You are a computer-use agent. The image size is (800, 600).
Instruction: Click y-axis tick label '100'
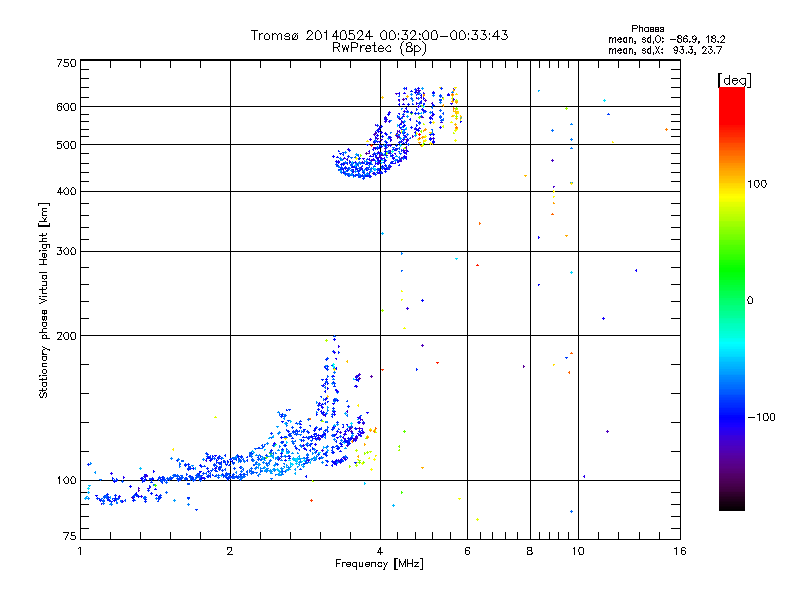(x=66, y=481)
